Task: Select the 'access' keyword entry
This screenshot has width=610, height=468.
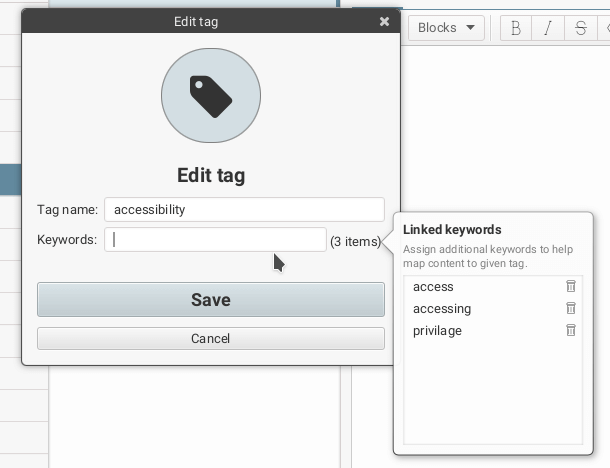Action: 434,287
